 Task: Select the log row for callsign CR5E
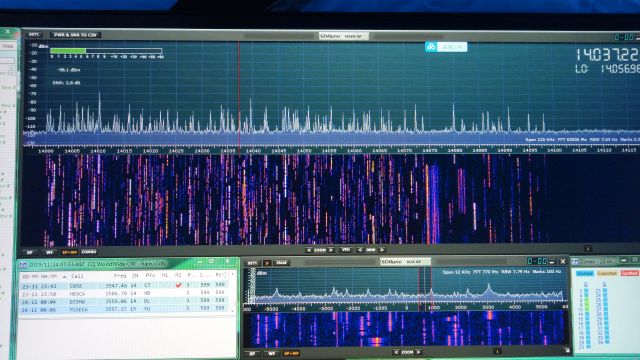point(126,286)
